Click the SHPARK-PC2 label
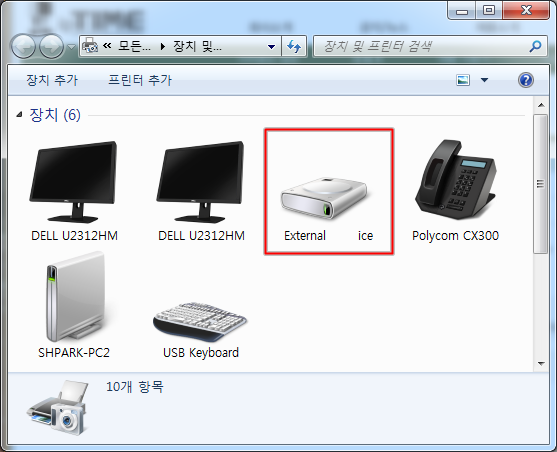The height and width of the screenshot is (452, 557). [74, 353]
